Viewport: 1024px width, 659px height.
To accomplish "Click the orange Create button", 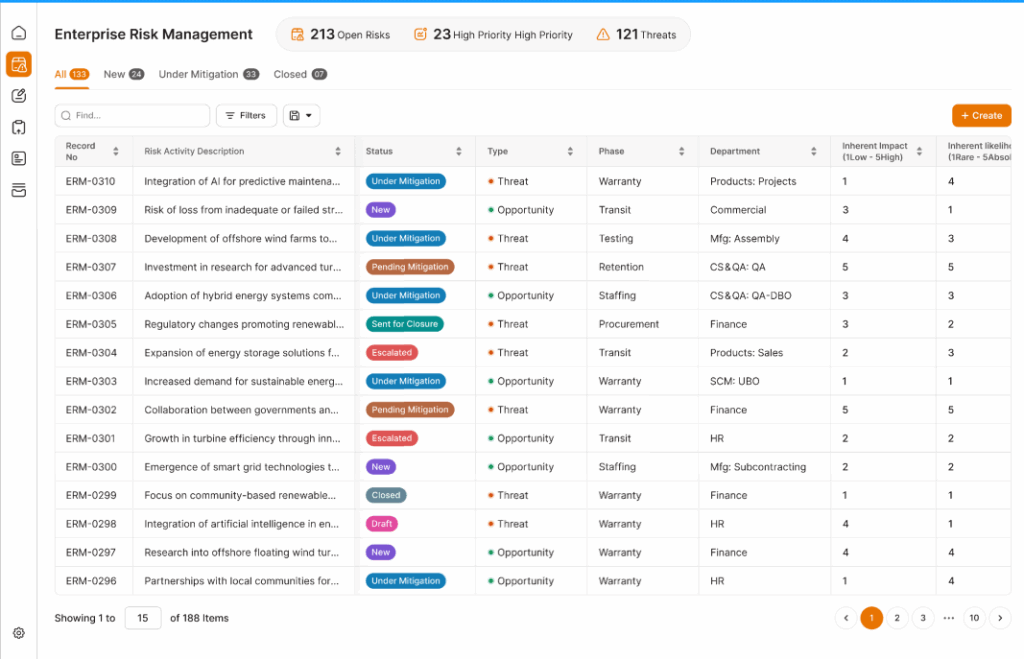I will pos(981,116).
